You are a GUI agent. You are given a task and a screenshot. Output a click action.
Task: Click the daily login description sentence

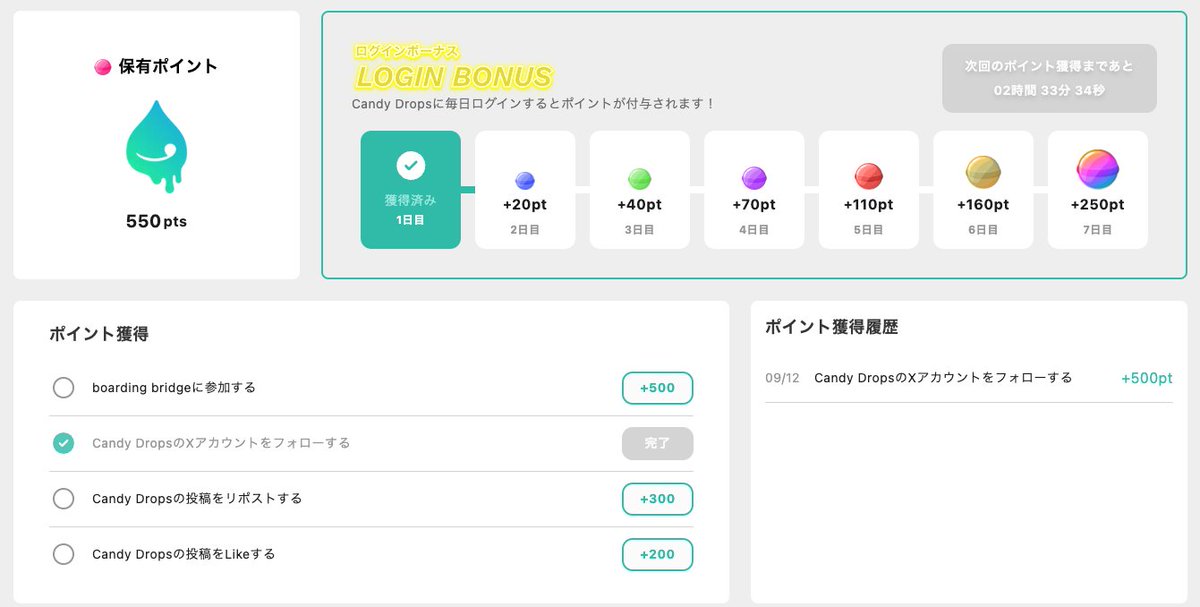pos(534,104)
